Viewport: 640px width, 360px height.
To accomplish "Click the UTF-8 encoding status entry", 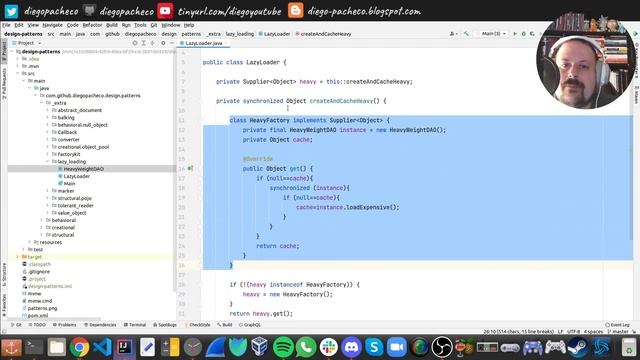I will point(573,332).
